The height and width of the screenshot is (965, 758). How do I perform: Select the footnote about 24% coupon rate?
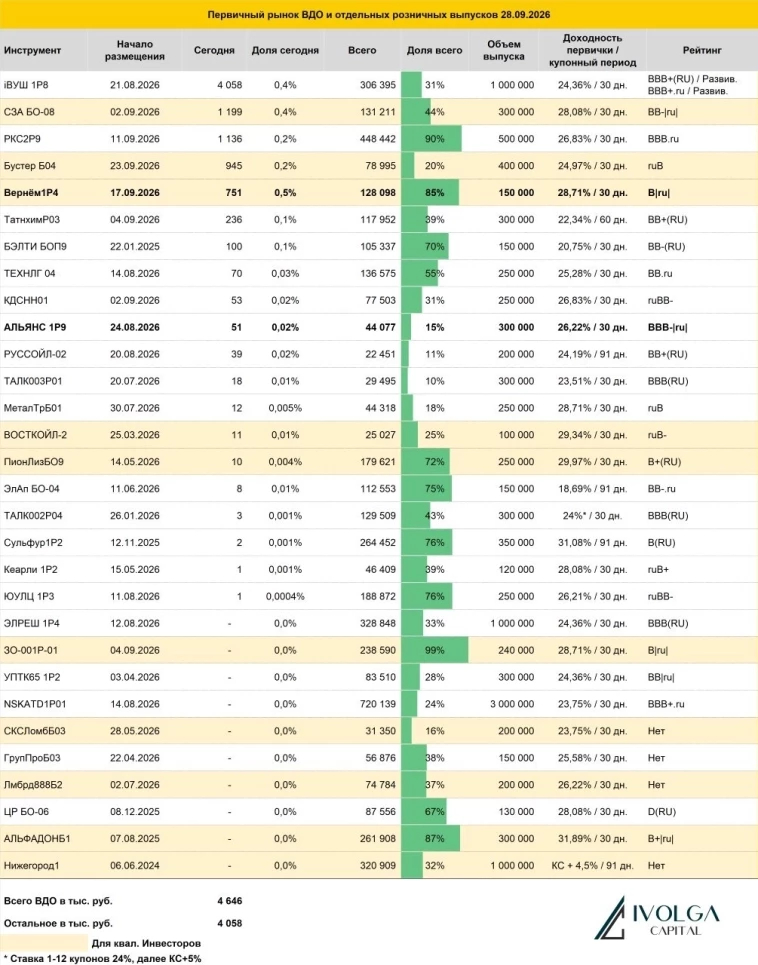click(x=102, y=959)
